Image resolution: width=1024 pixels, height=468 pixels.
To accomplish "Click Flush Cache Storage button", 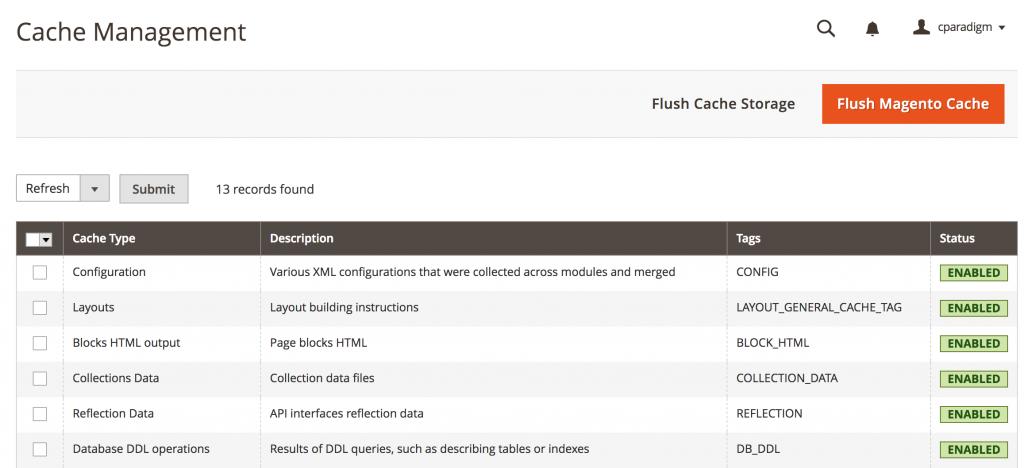I will point(723,104).
